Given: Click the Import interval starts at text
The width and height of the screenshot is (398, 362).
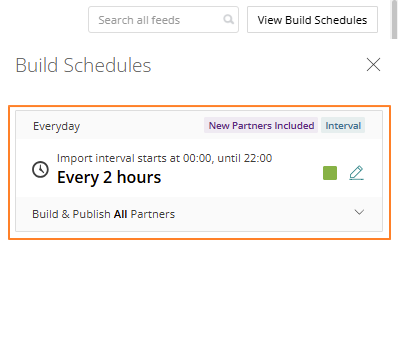Looking at the screenshot, I should coord(118,158).
